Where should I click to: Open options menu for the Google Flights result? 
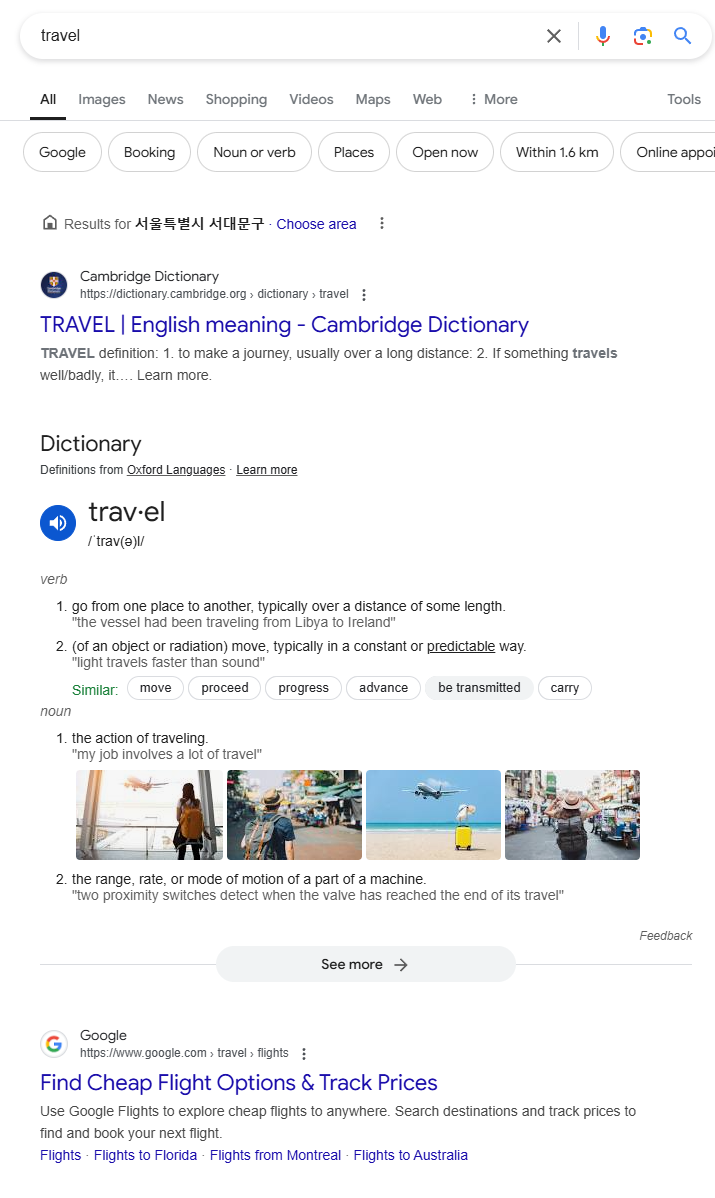pos(304,1054)
